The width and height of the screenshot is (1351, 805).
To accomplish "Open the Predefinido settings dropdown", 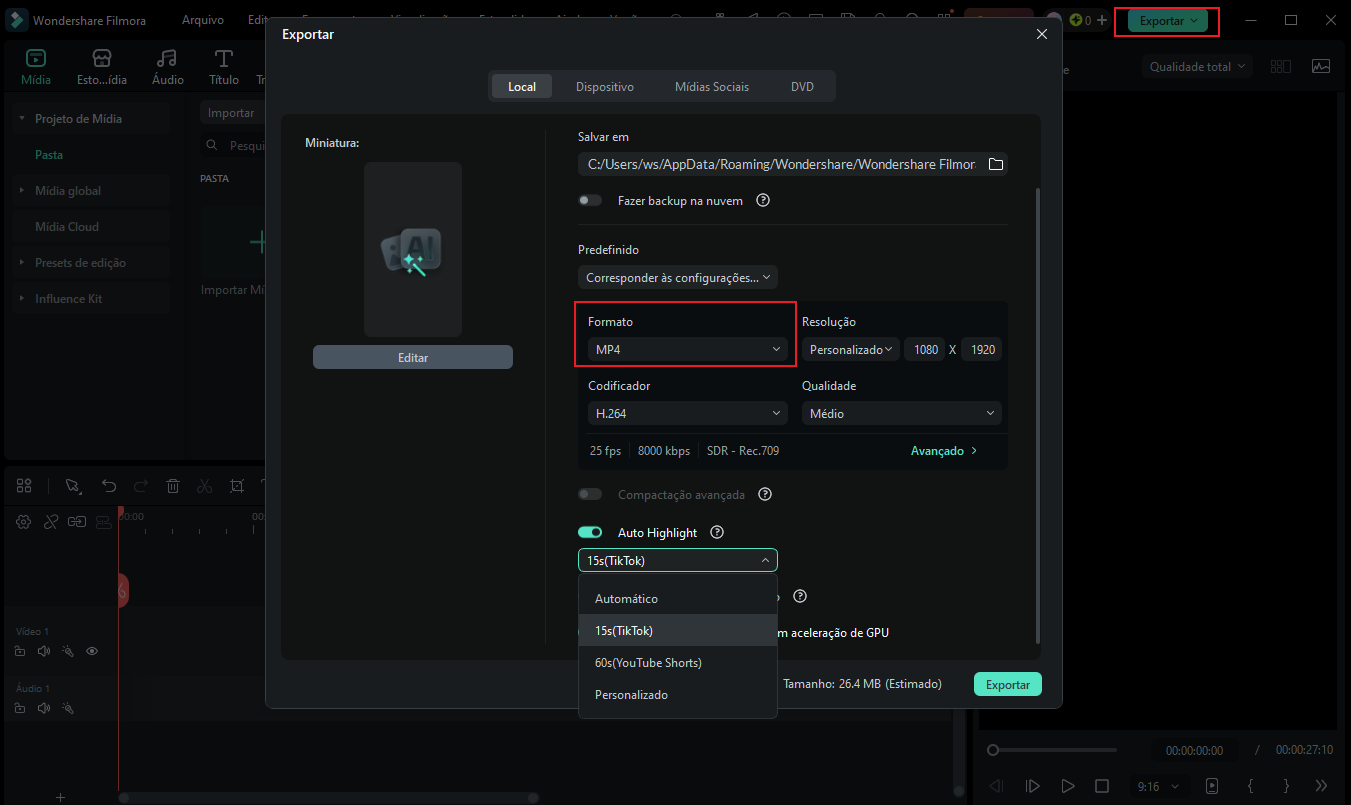I will [678, 277].
